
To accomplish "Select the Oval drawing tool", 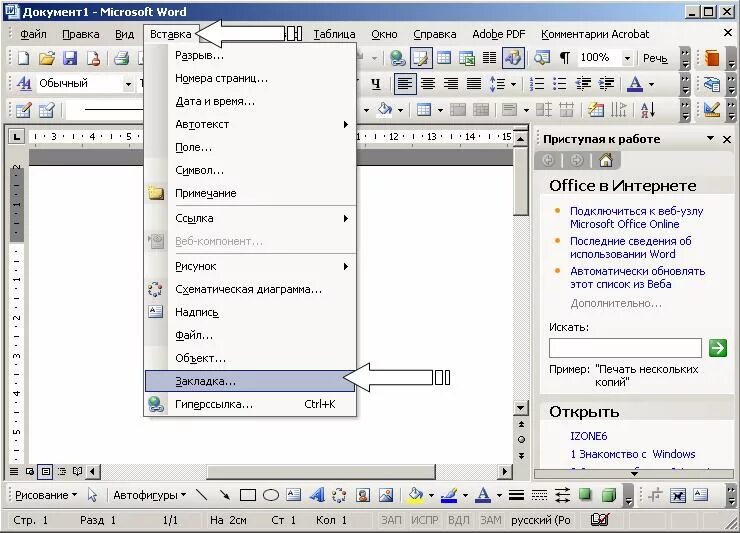I will pyautogui.click(x=270, y=495).
